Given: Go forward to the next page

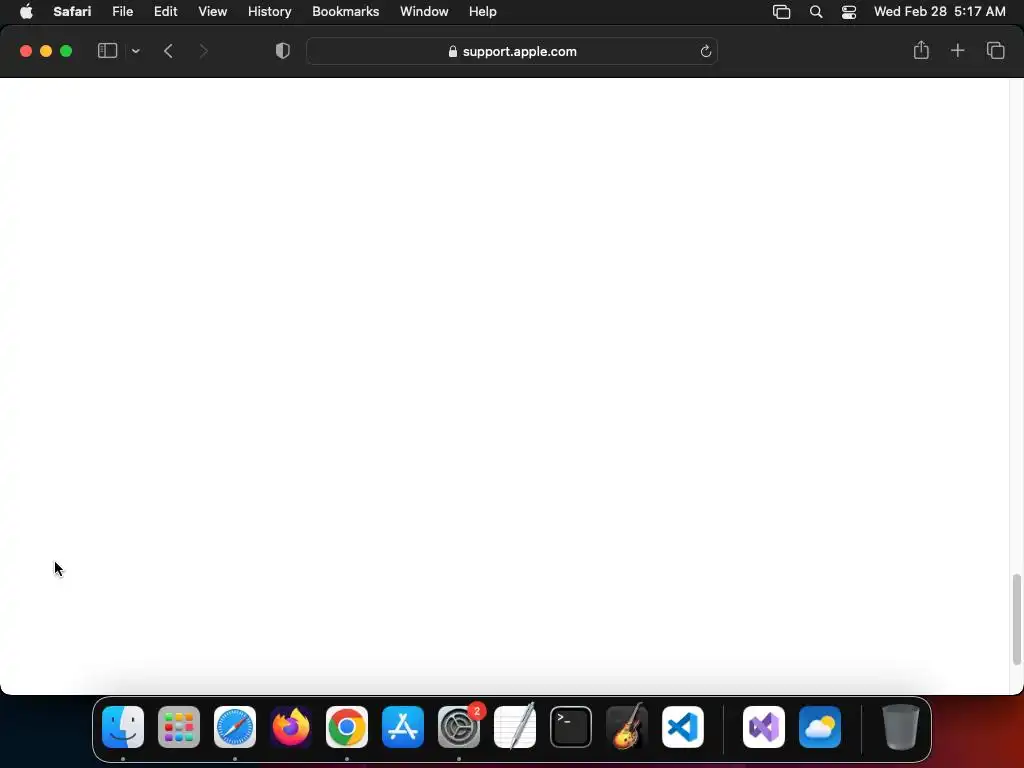Looking at the screenshot, I should 203,51.
